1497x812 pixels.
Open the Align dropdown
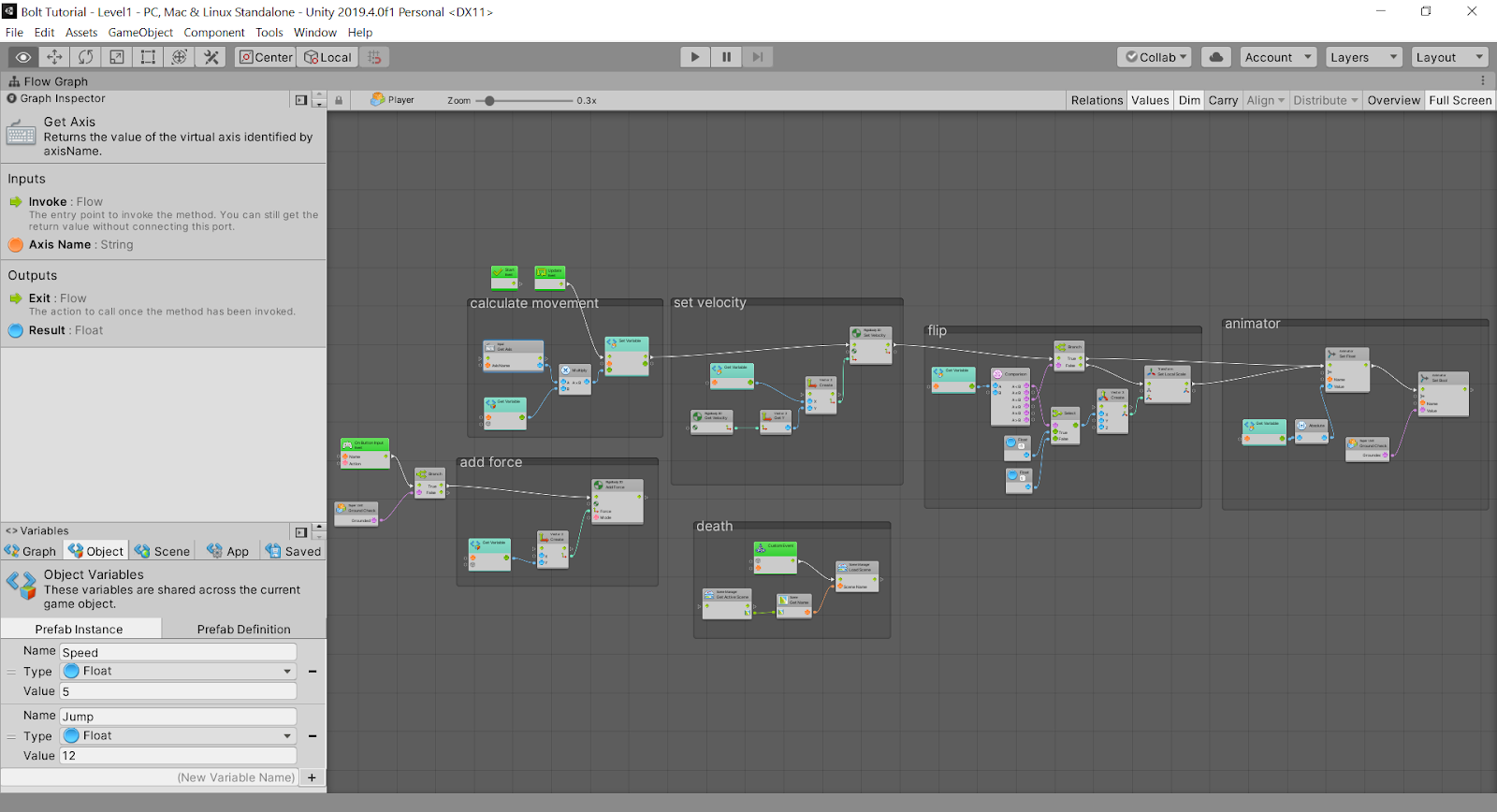[1265, 100]
